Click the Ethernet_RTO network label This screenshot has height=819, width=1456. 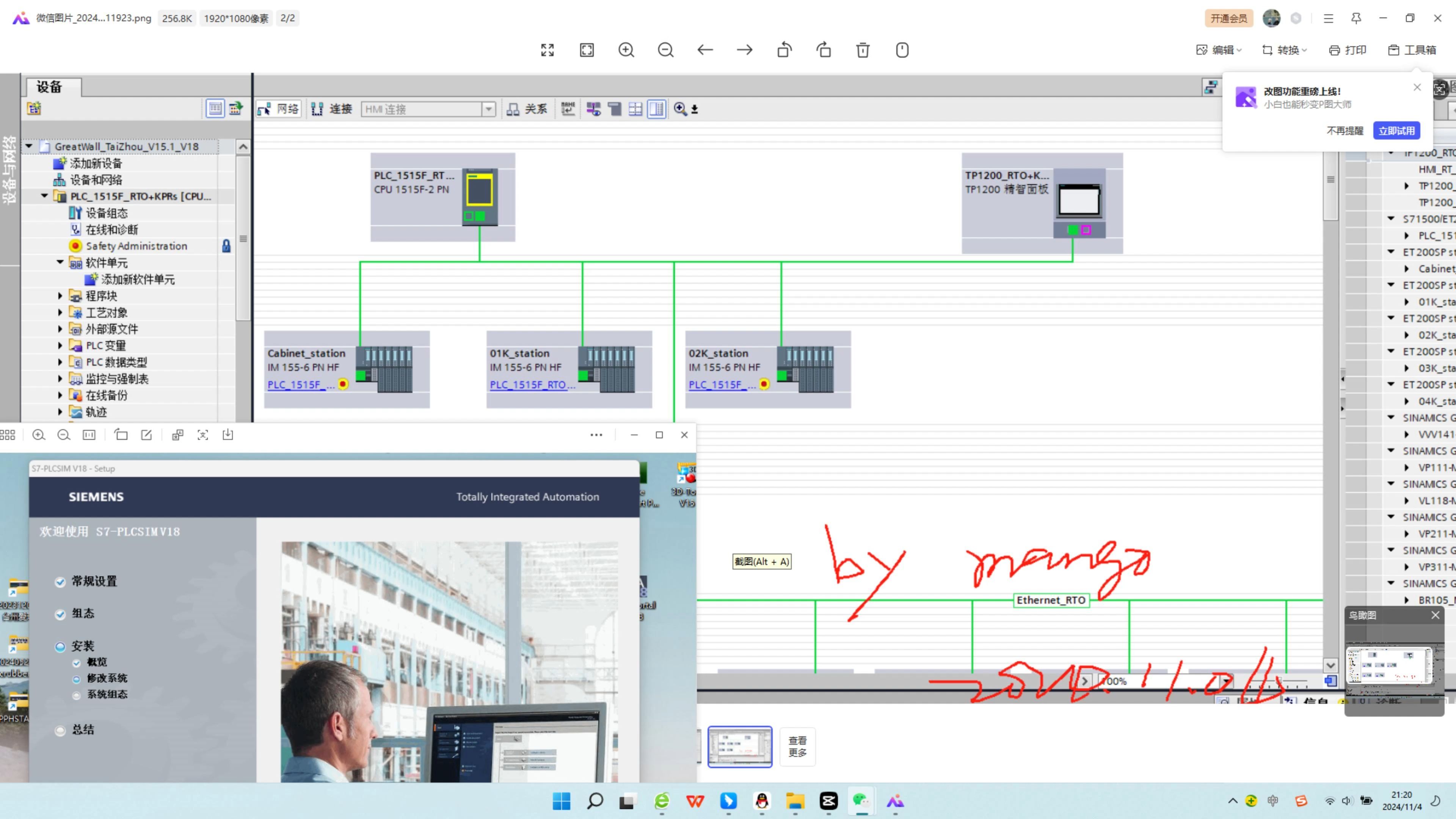pyautogui.click(x=1051, y=600)
